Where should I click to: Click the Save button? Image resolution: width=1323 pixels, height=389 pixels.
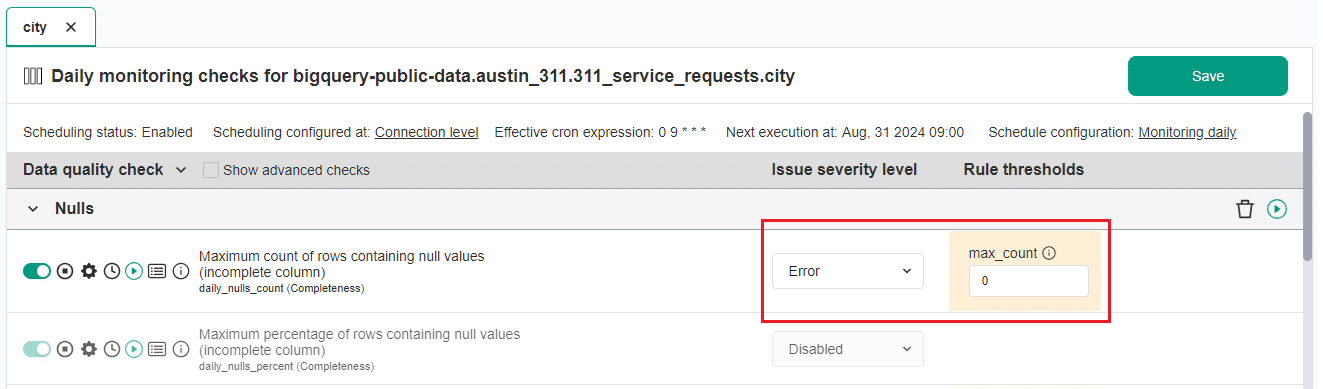coord(1208,76)
